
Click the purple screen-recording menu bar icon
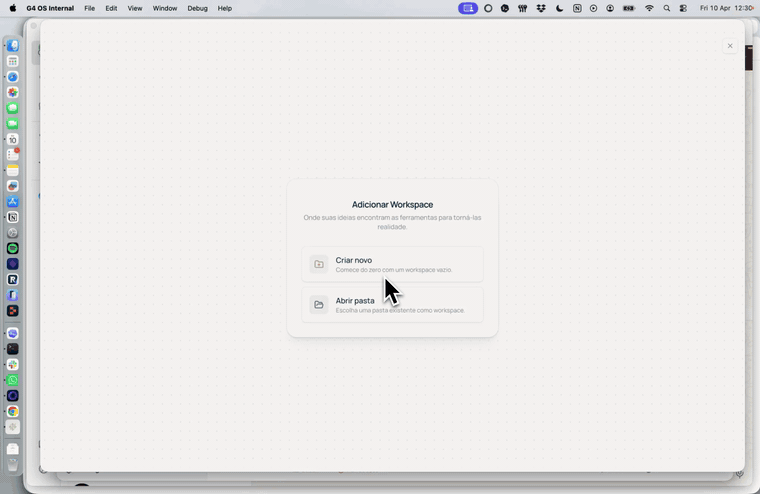tap(468, 8)
